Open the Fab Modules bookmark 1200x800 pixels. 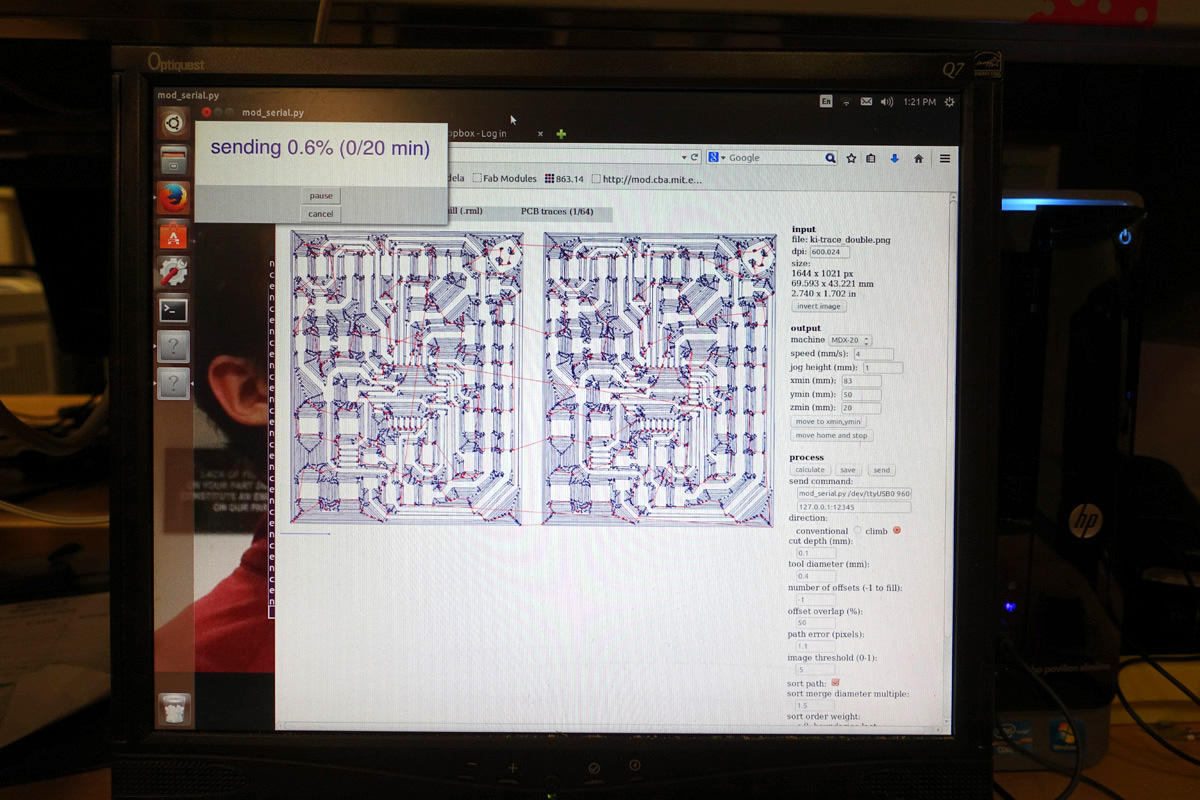504,179
